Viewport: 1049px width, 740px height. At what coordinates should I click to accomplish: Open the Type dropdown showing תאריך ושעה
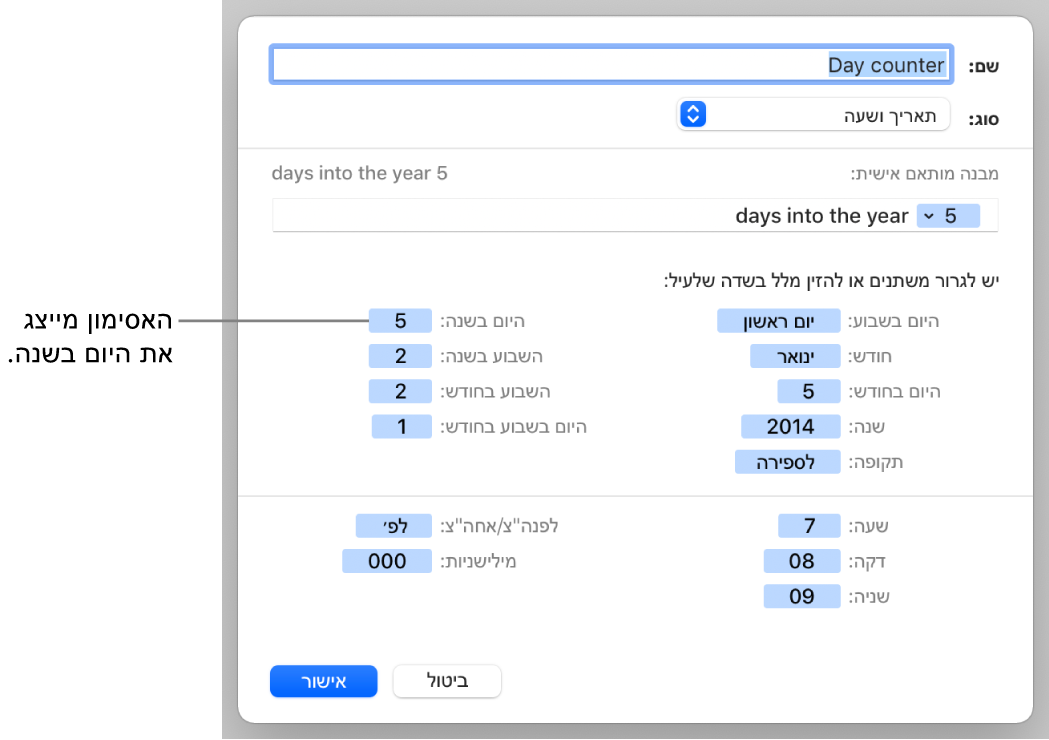click(x=813, y=115)
